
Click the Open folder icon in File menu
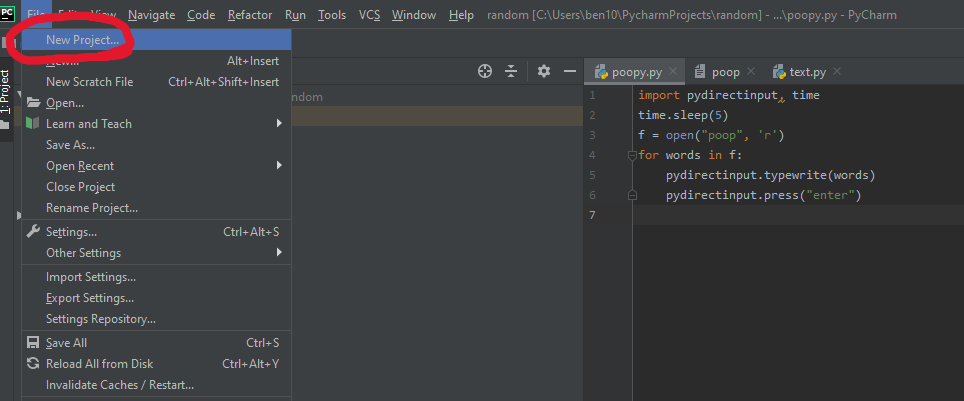[33, 103]
